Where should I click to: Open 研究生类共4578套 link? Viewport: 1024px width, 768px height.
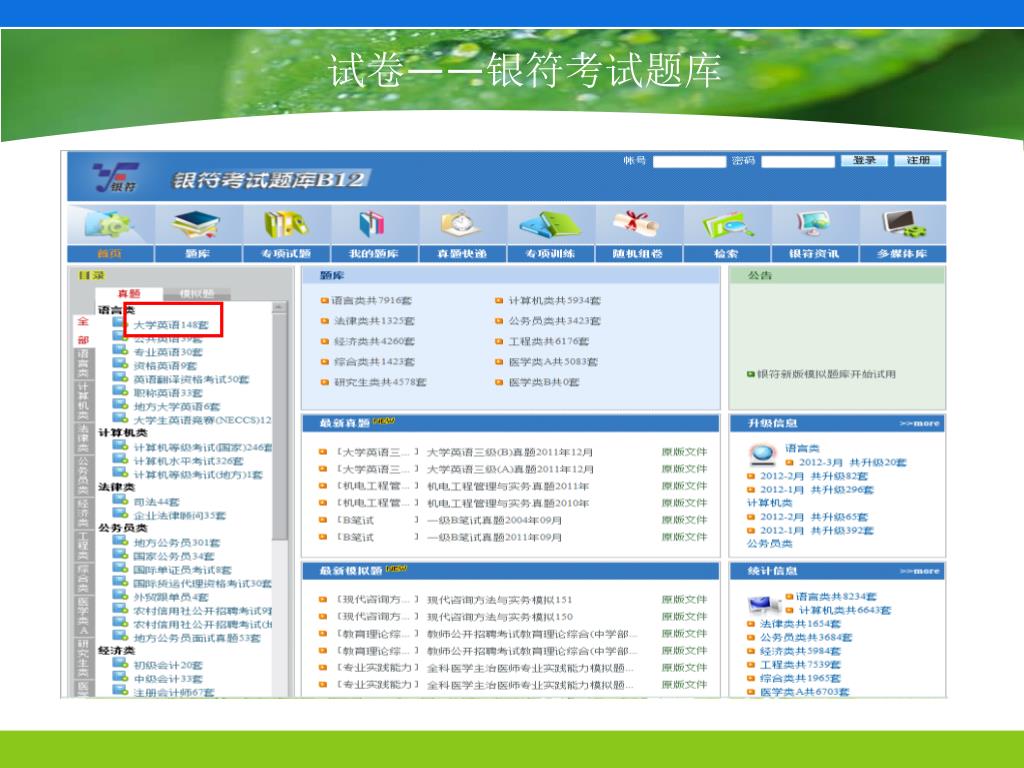380,382
